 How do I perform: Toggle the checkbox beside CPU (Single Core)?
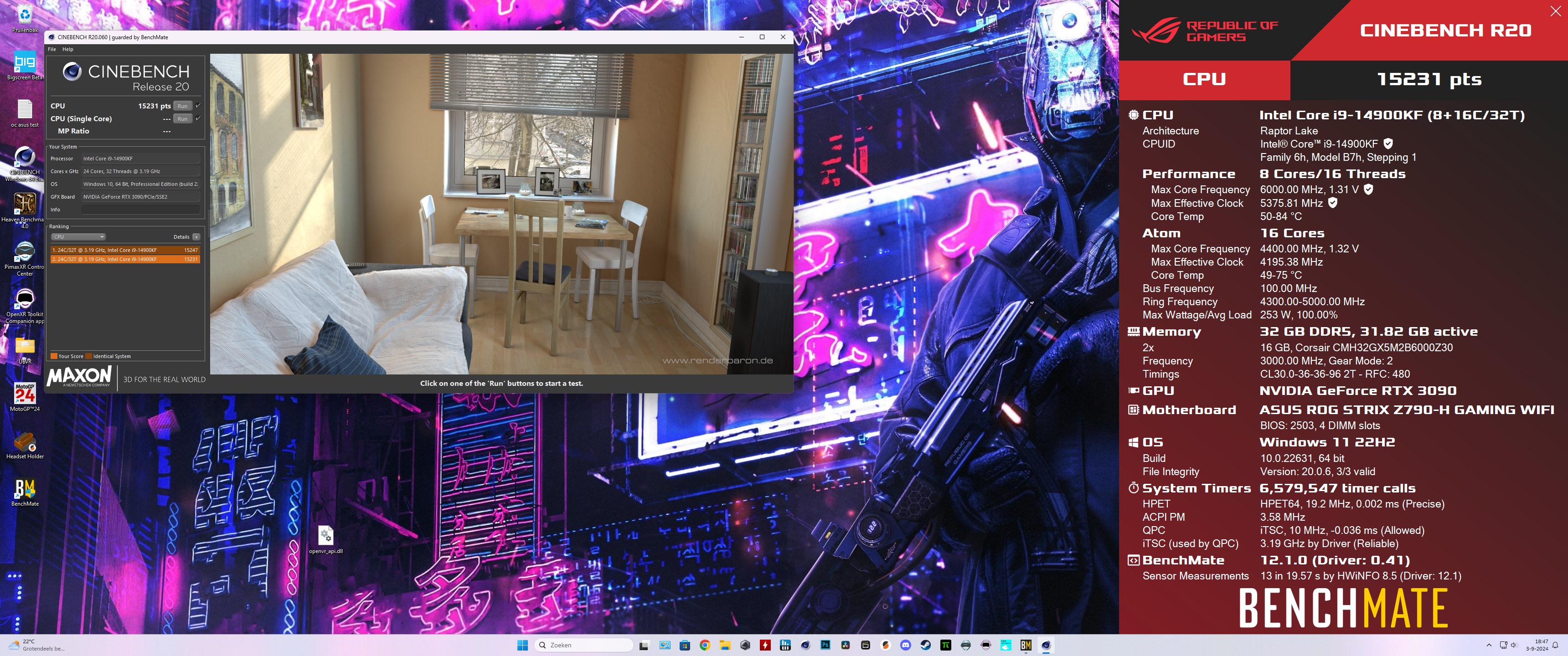[x=198, y=118]
